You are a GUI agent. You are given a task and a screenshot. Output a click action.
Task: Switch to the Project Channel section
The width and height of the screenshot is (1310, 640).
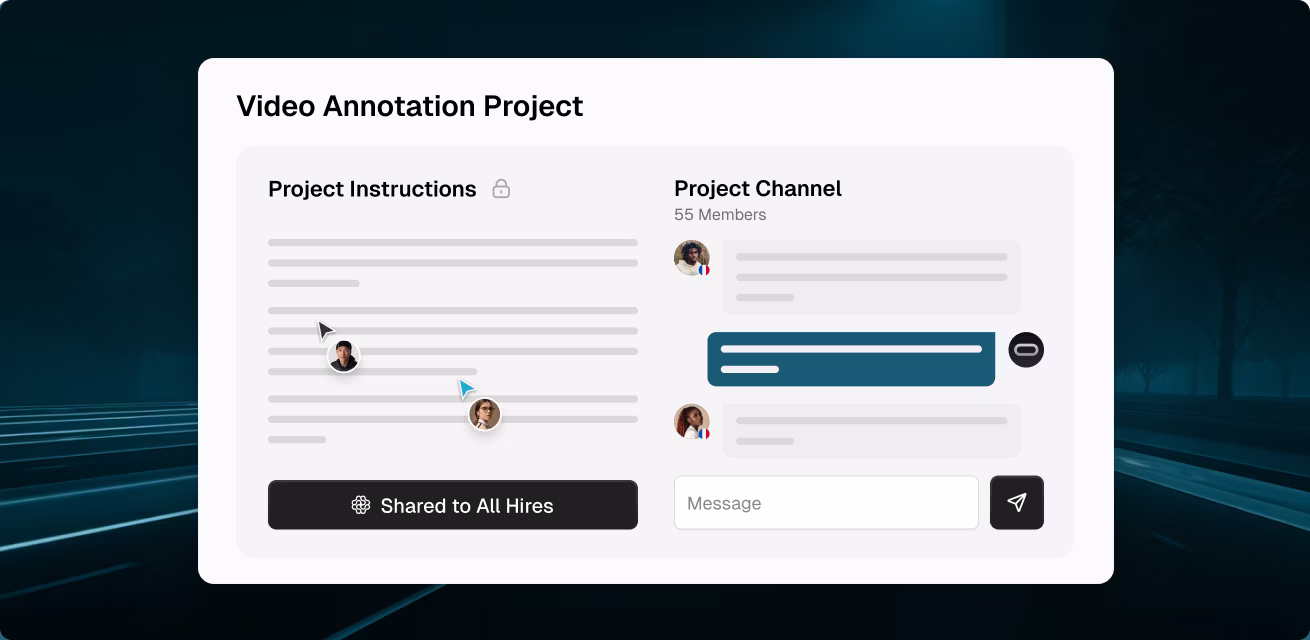(758, 188)
